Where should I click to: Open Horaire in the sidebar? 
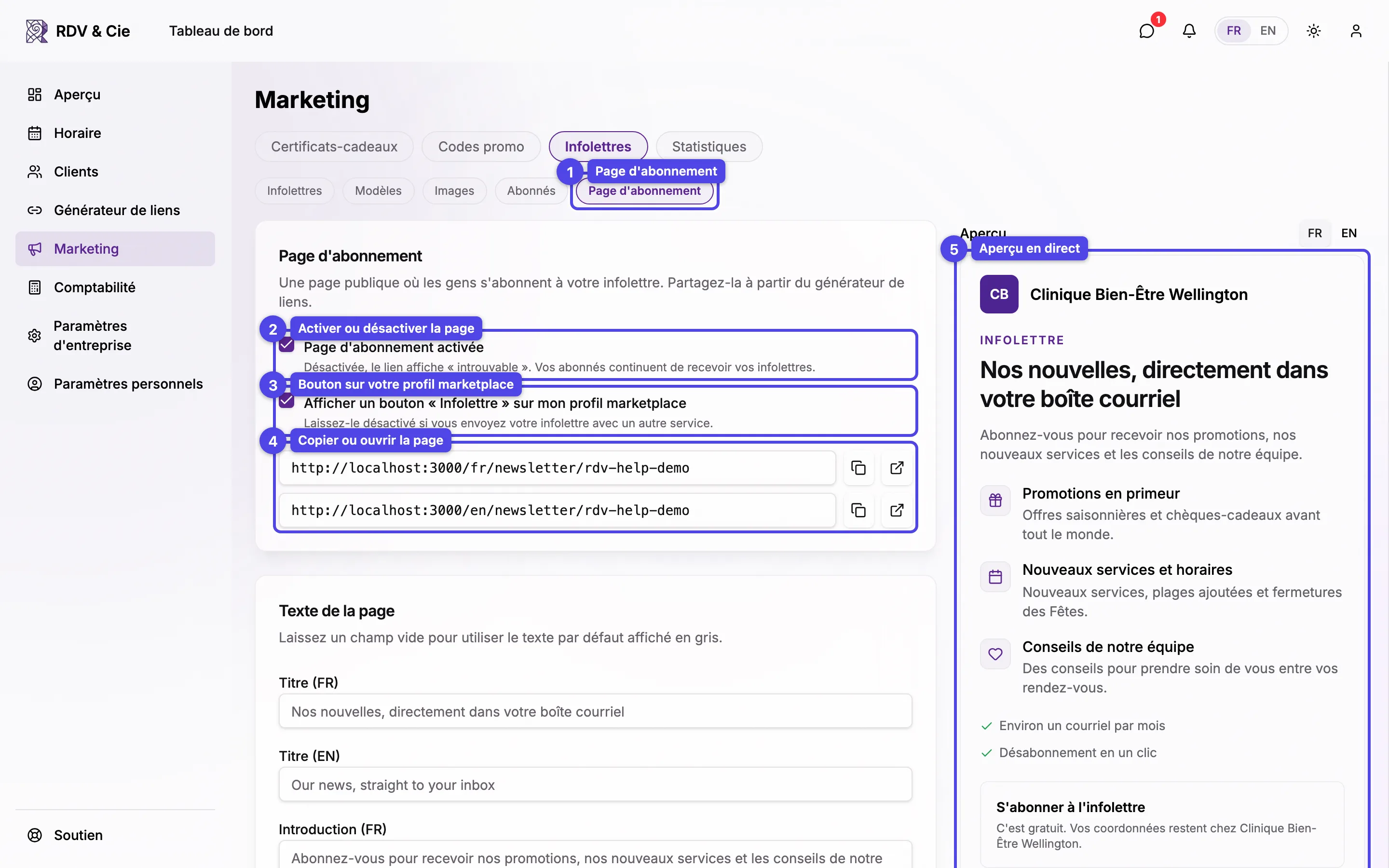(115, 133)
